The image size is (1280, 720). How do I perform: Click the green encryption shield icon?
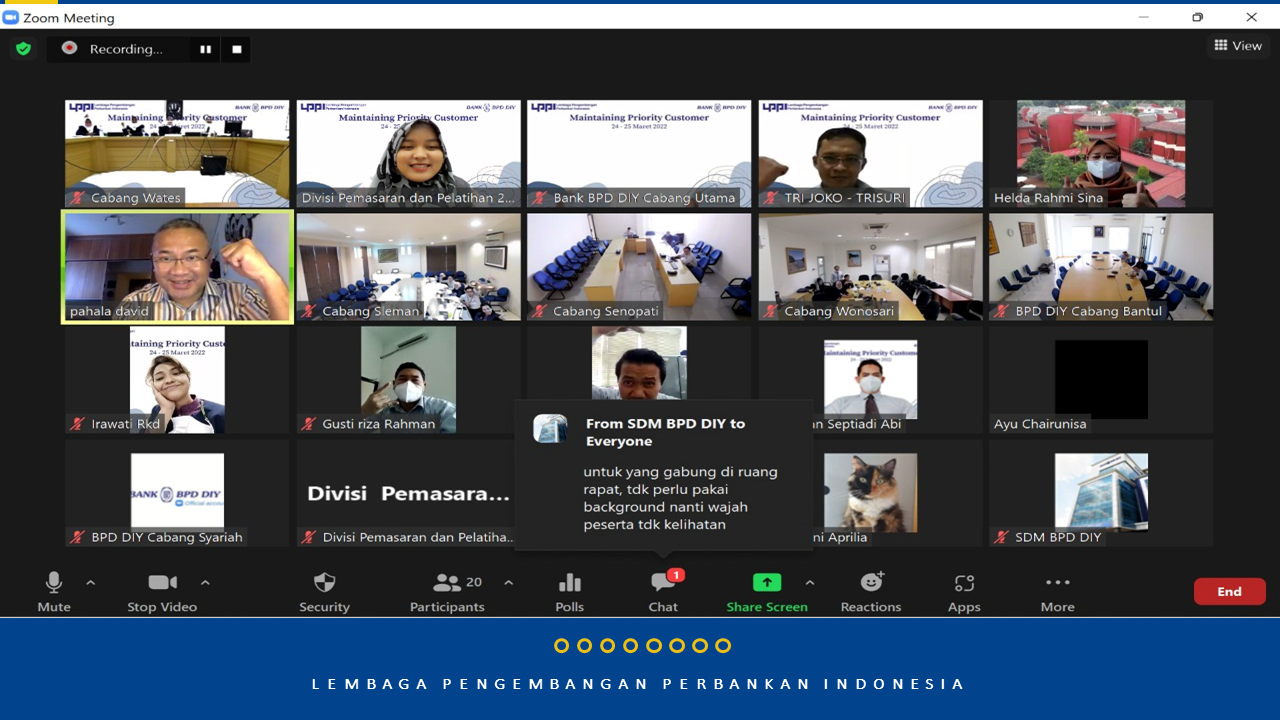click(23, 48)
